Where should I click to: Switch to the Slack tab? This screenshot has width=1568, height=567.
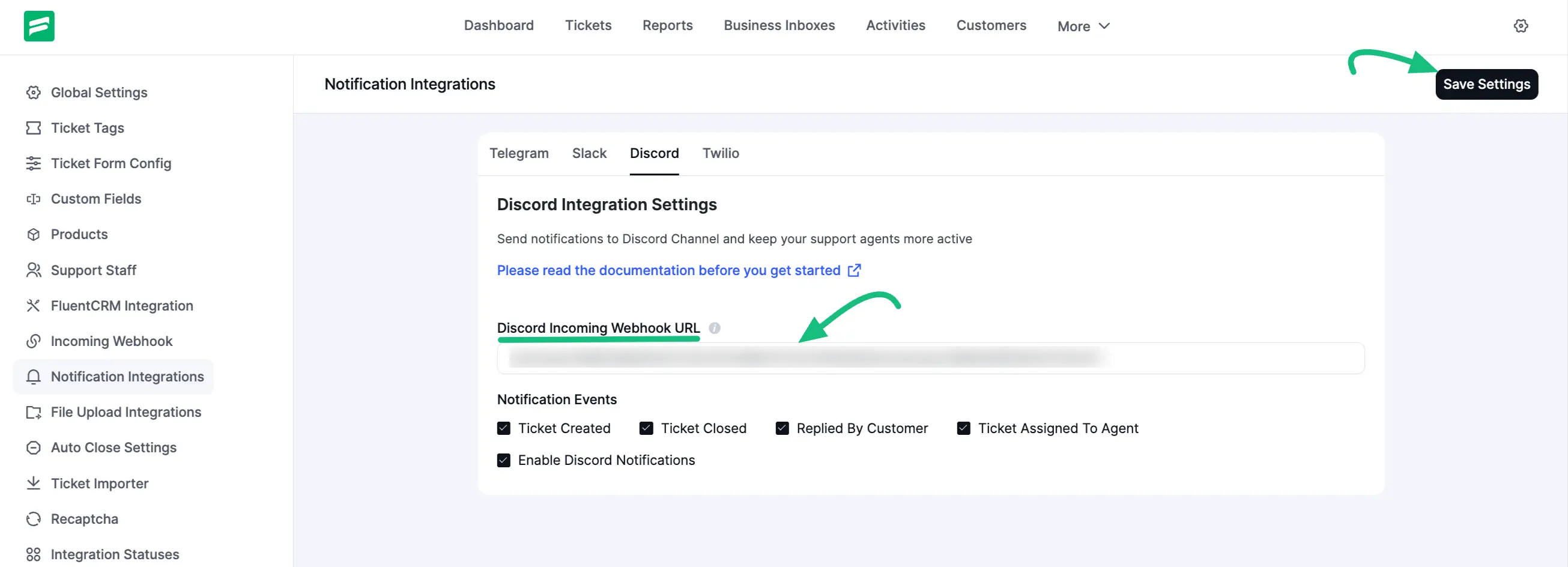(x=589, y=154)
